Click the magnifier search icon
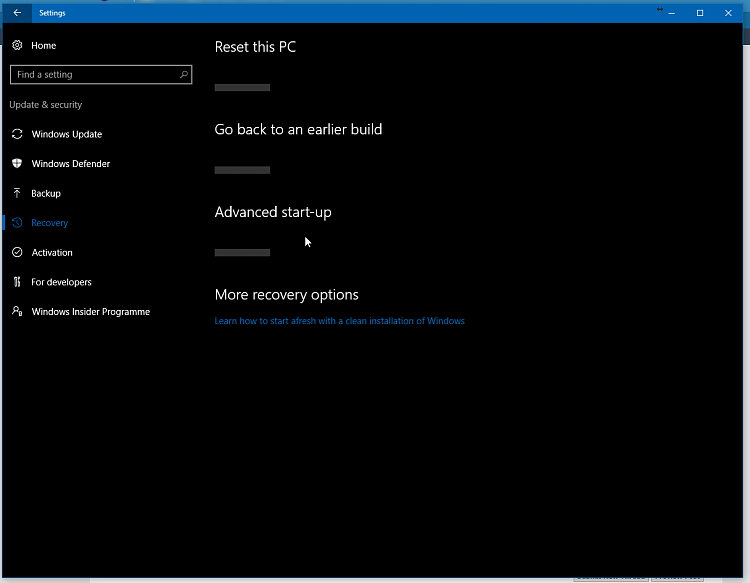Screen dimensions: 750x583 tap(184, 75)
